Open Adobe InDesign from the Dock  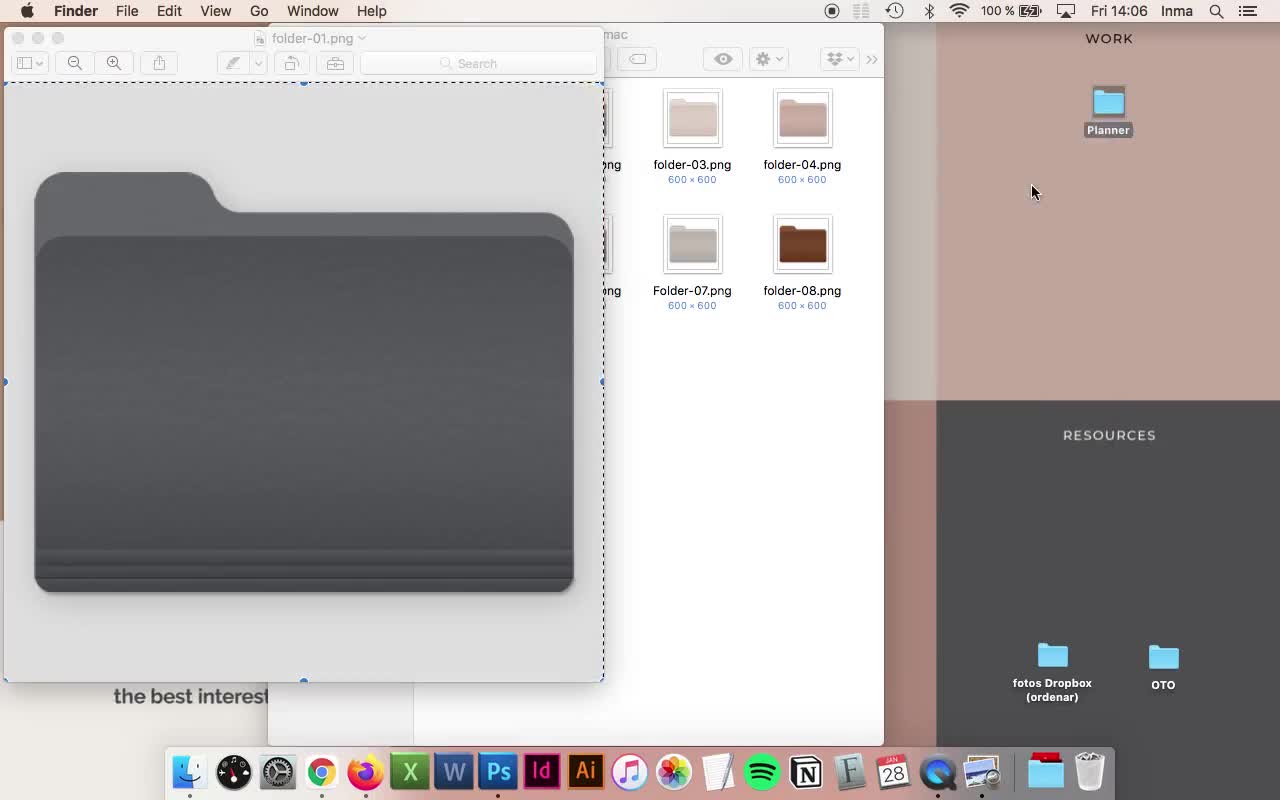541,772
